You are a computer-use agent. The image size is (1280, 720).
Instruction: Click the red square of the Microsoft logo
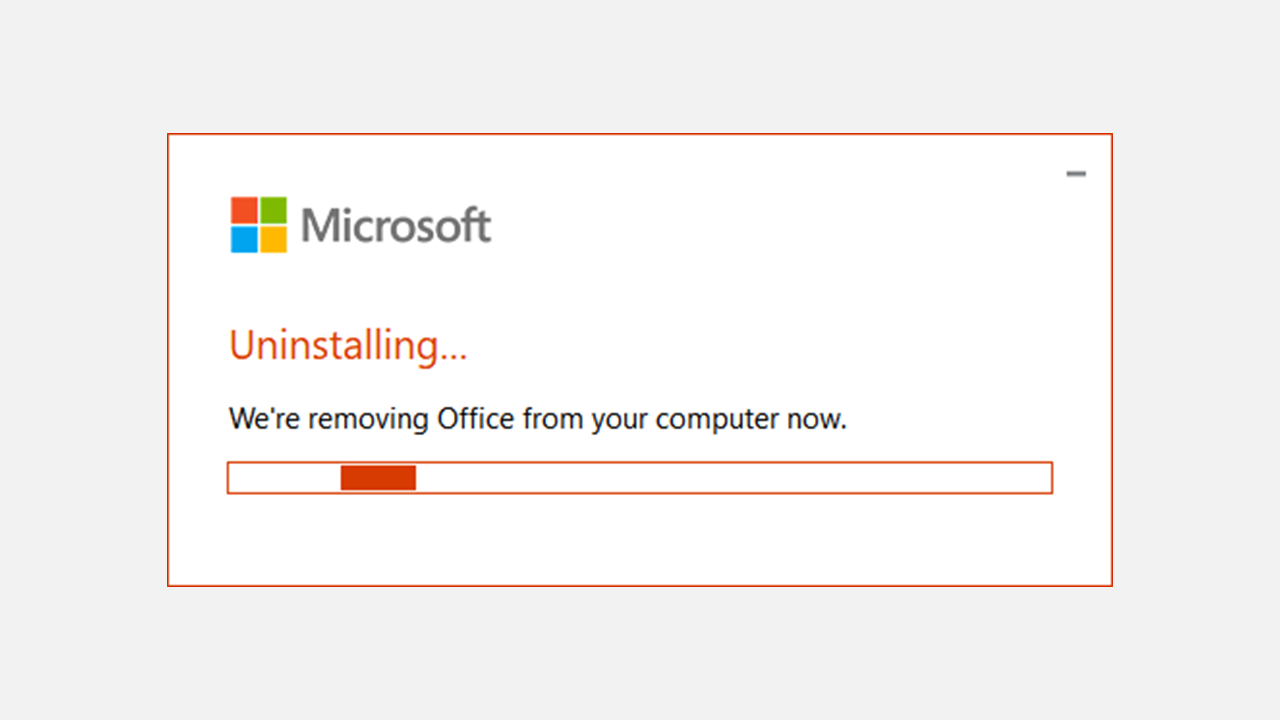244,210
